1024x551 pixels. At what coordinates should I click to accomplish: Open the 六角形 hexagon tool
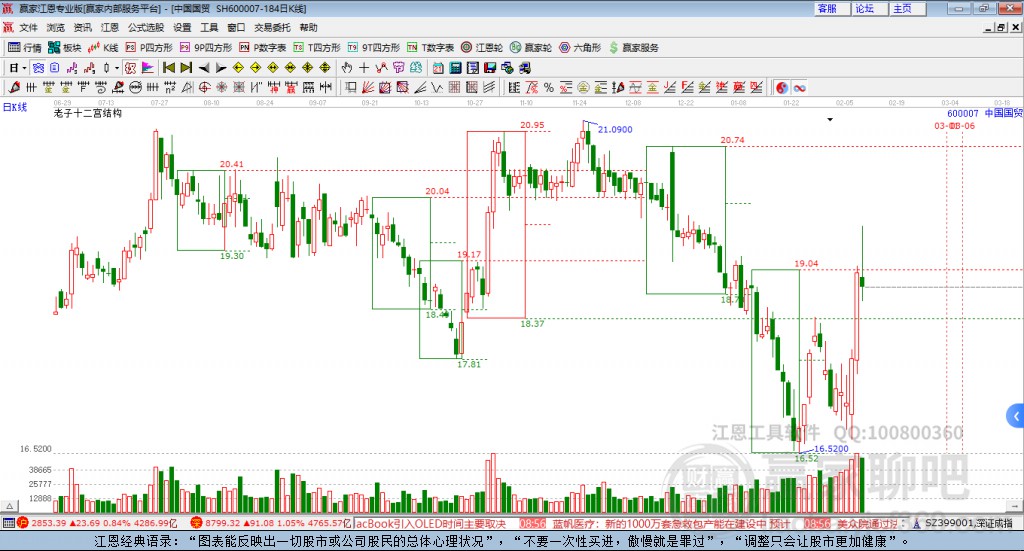(580, 48)
